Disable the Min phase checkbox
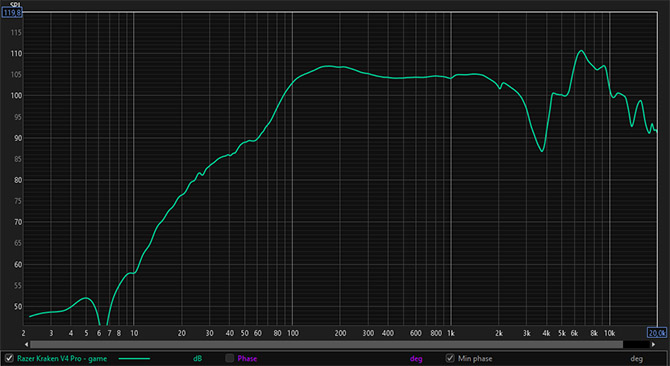 (x=450, y=358)
